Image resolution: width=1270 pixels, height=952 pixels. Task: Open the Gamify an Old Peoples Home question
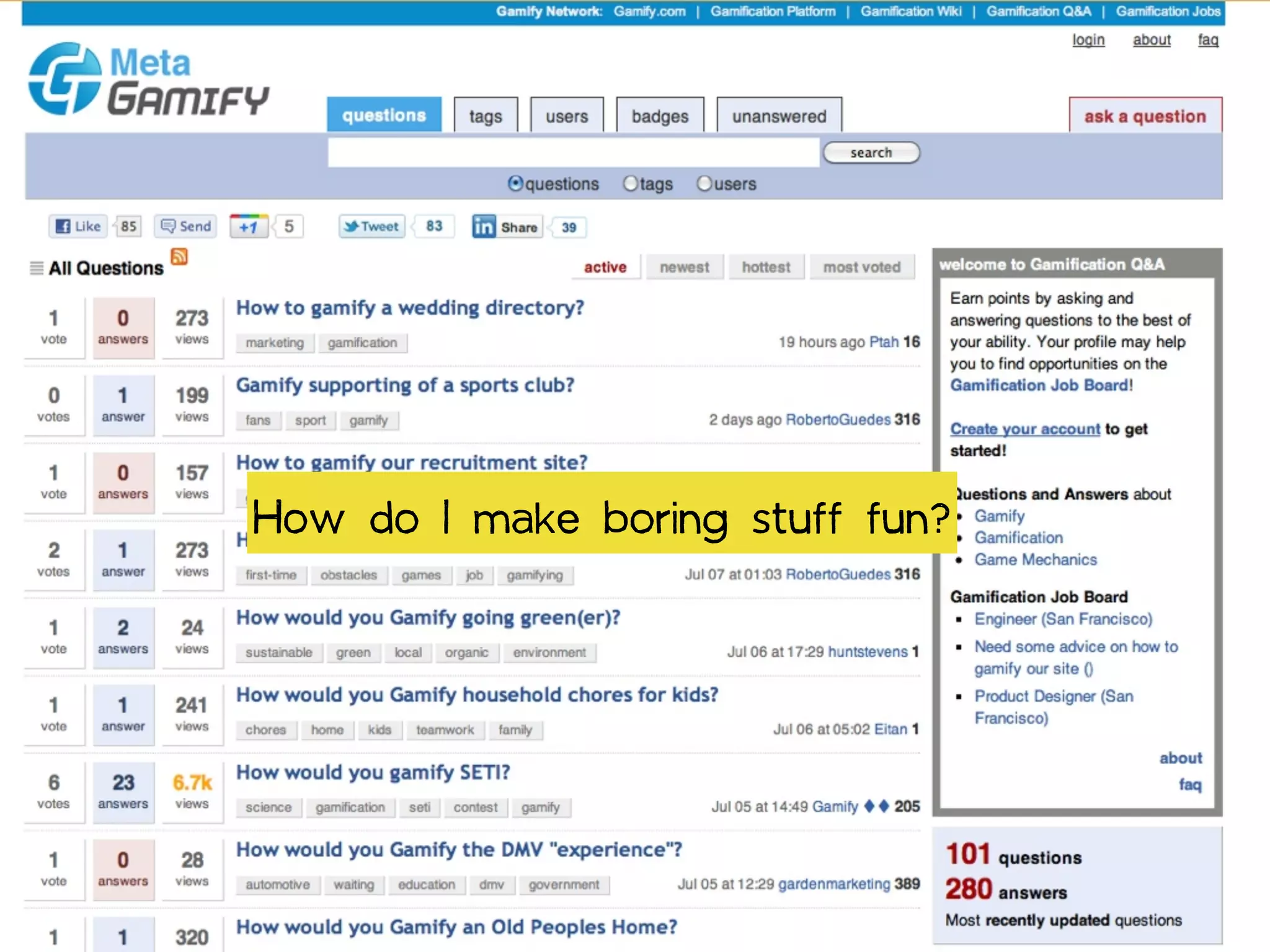457,927
